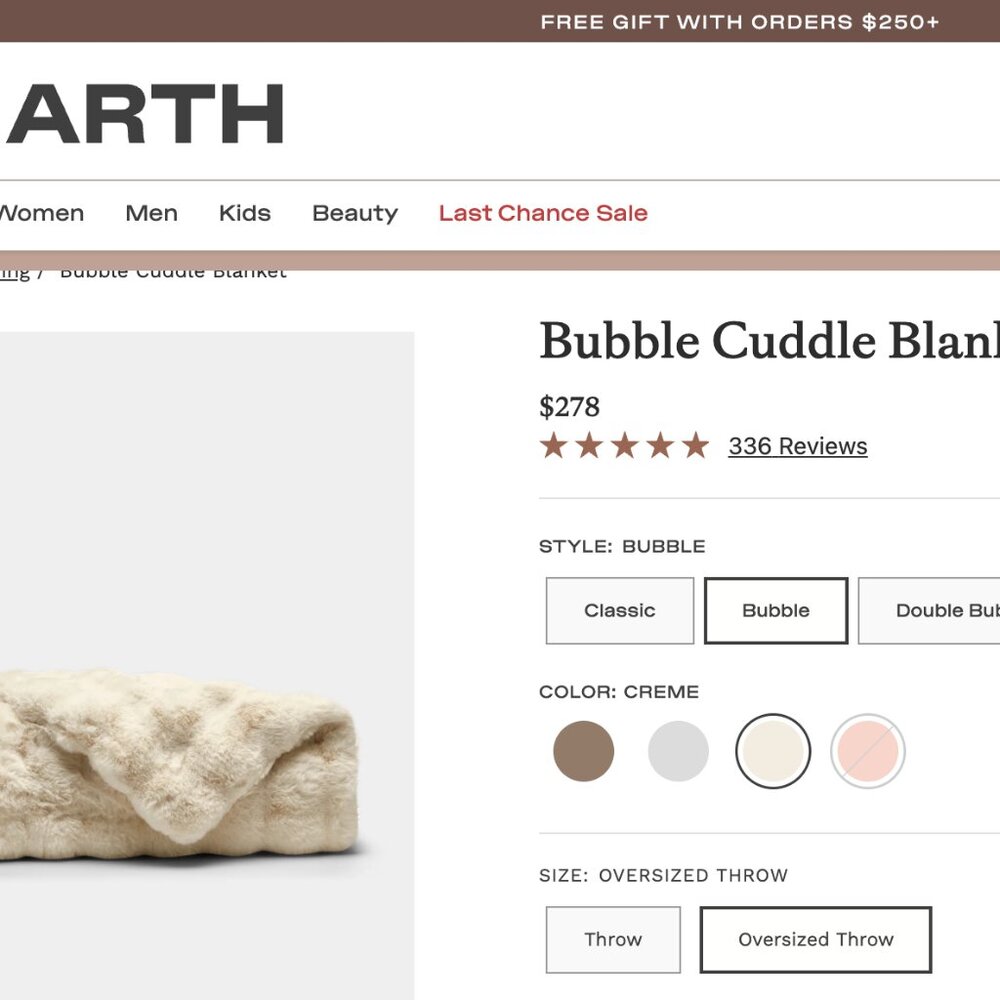This screenshot has height=1000, width=1000.
Task: Click the first star in the rating
Action: [x=556, y=445]
